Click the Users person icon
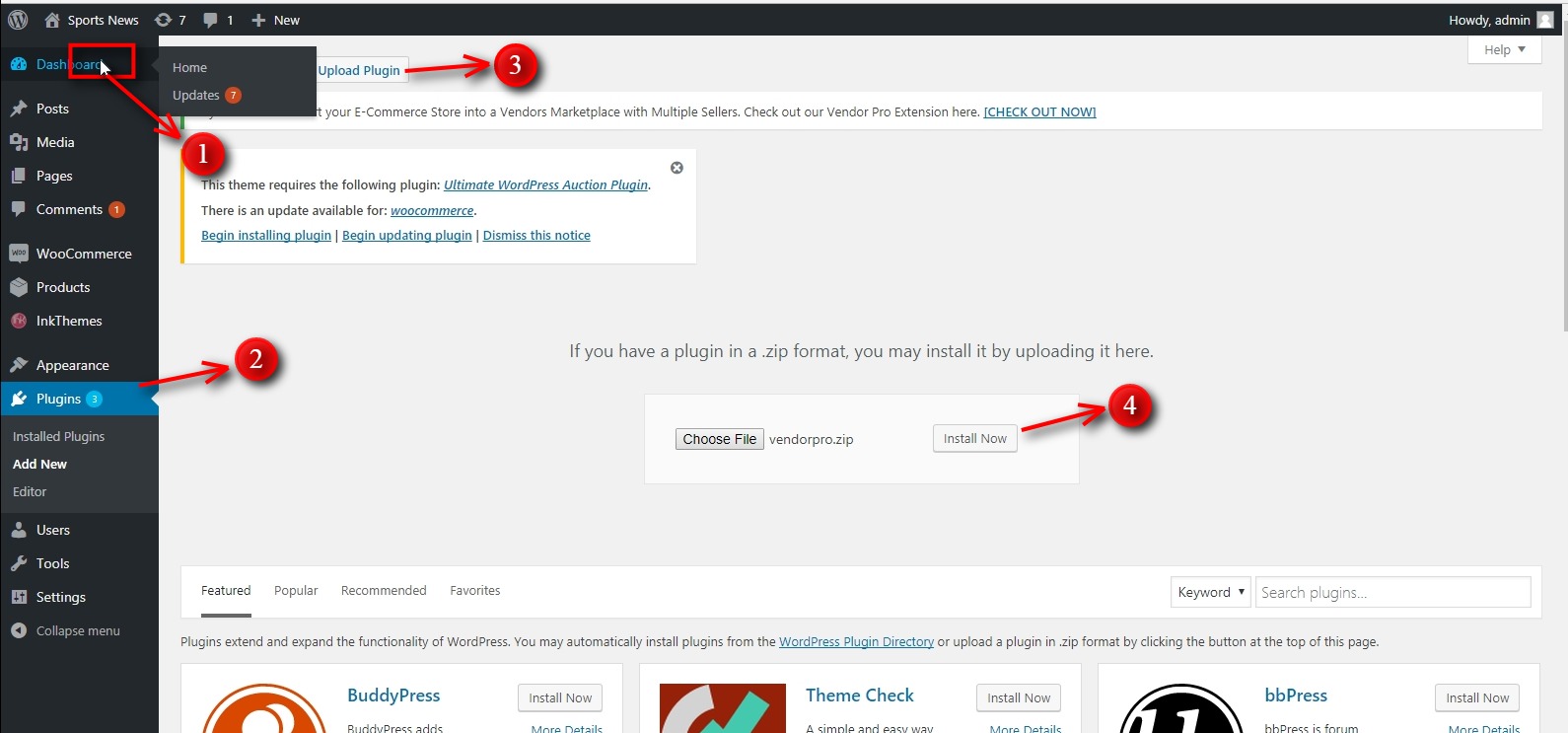 pos(18,530)
